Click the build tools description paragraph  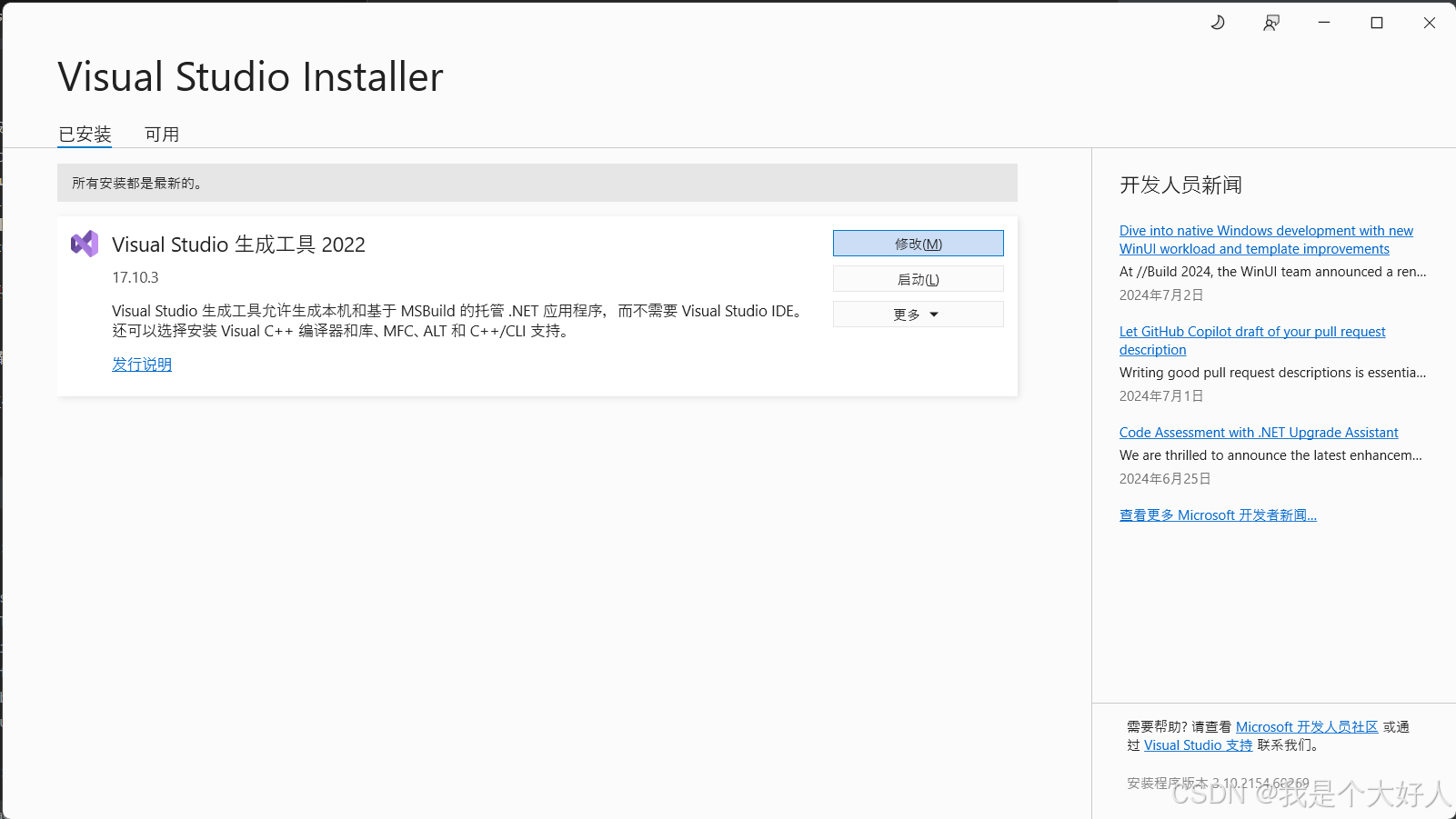click(459, 321)
